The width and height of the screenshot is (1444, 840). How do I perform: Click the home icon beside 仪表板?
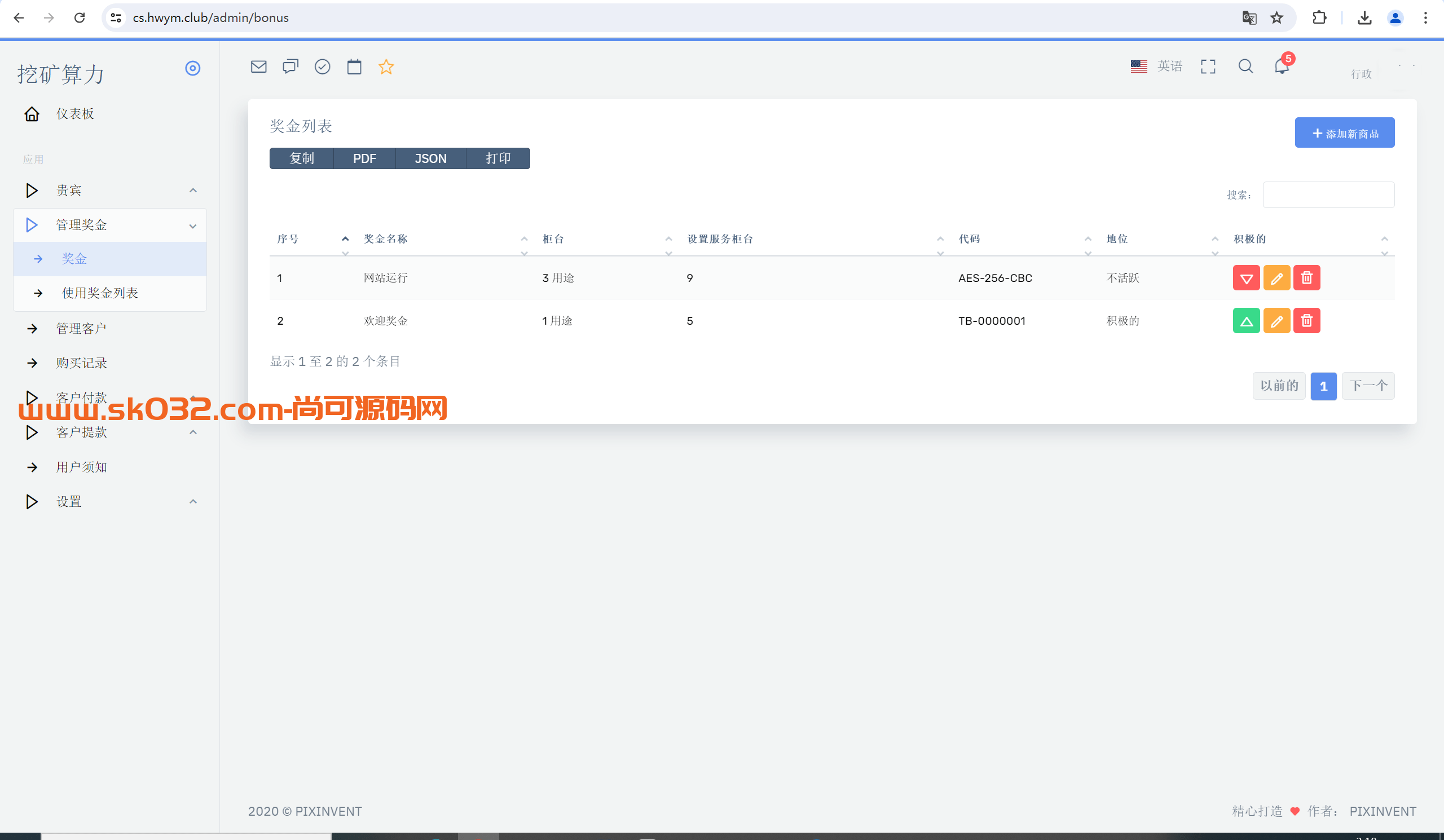pos(32,114)
